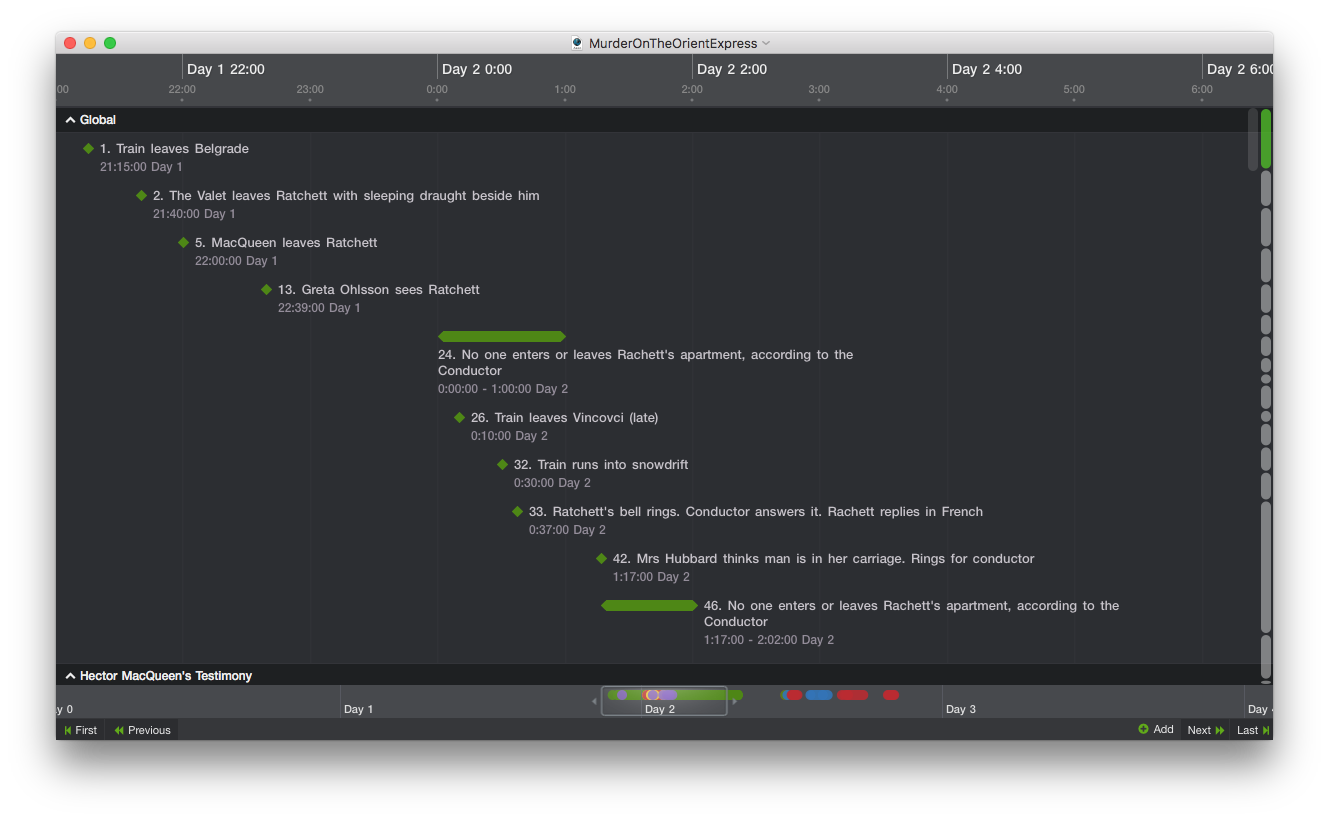Viewport: 1329px width, 820px height.
Task: Click the 5:00 tick on the ruler
Action: (1074, 90)
